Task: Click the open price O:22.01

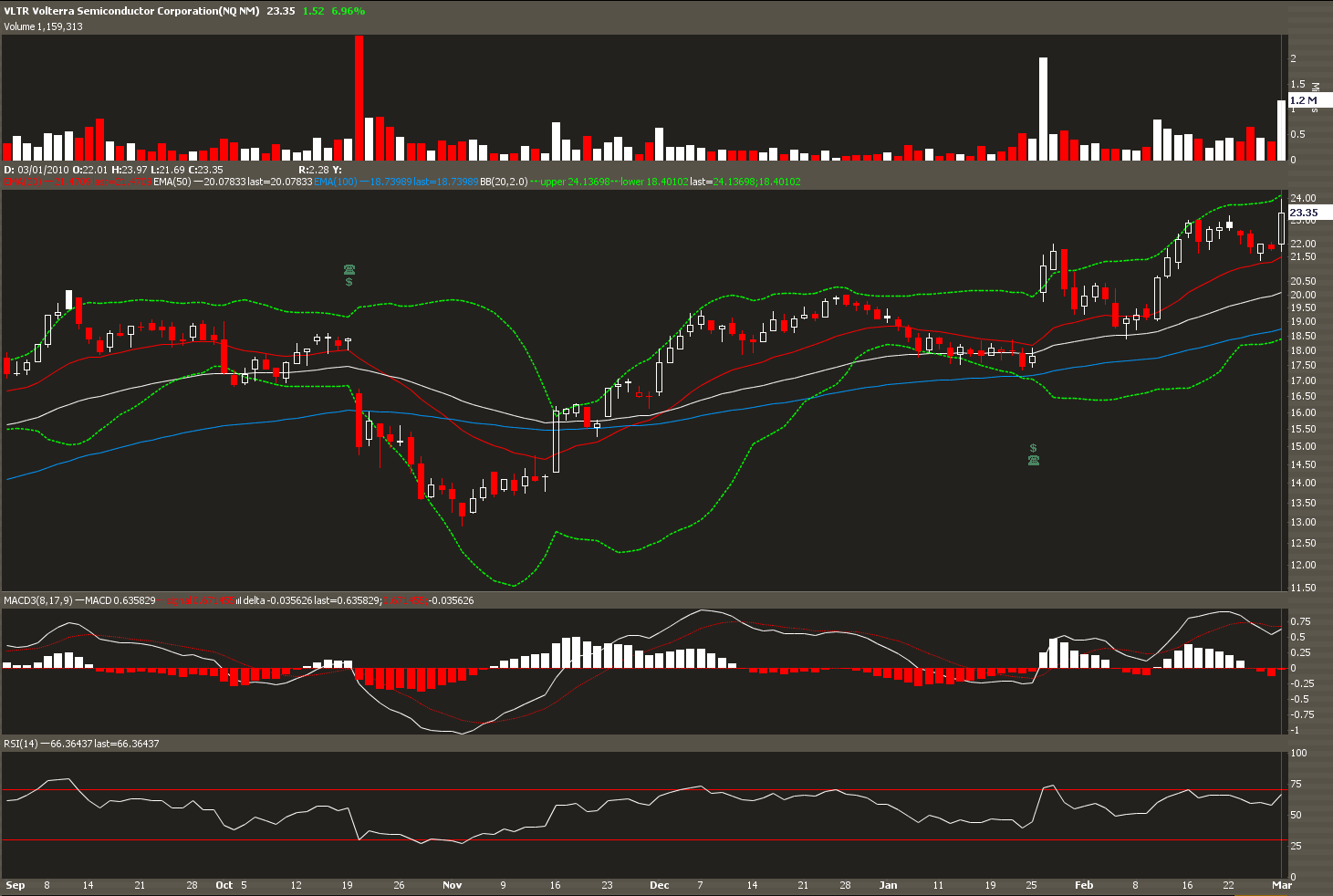Action: (90, 170)
